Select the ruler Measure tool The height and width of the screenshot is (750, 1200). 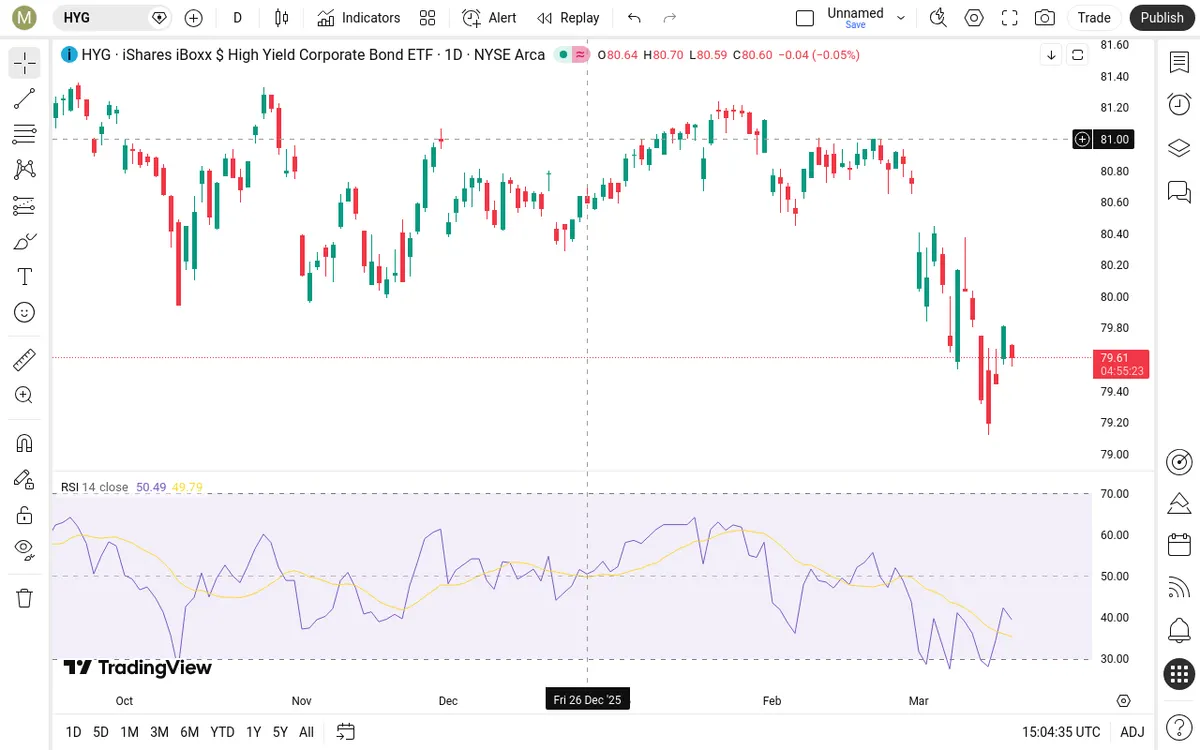[x=25, y=360]
